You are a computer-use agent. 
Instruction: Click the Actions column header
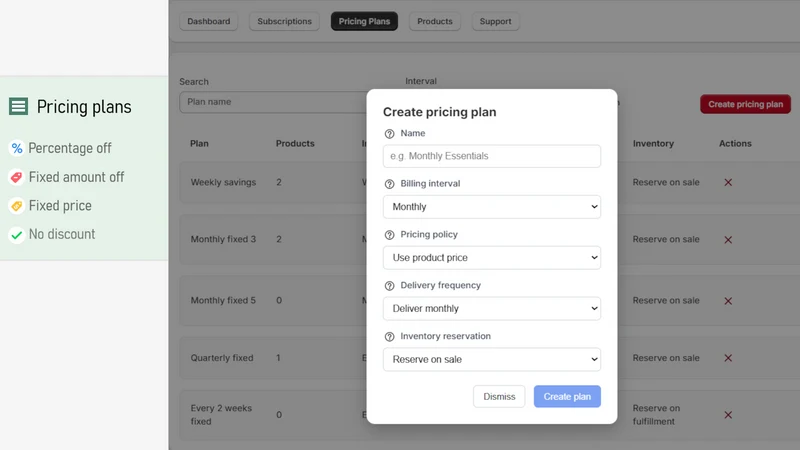pyautogui.click(x=735, y=143)
